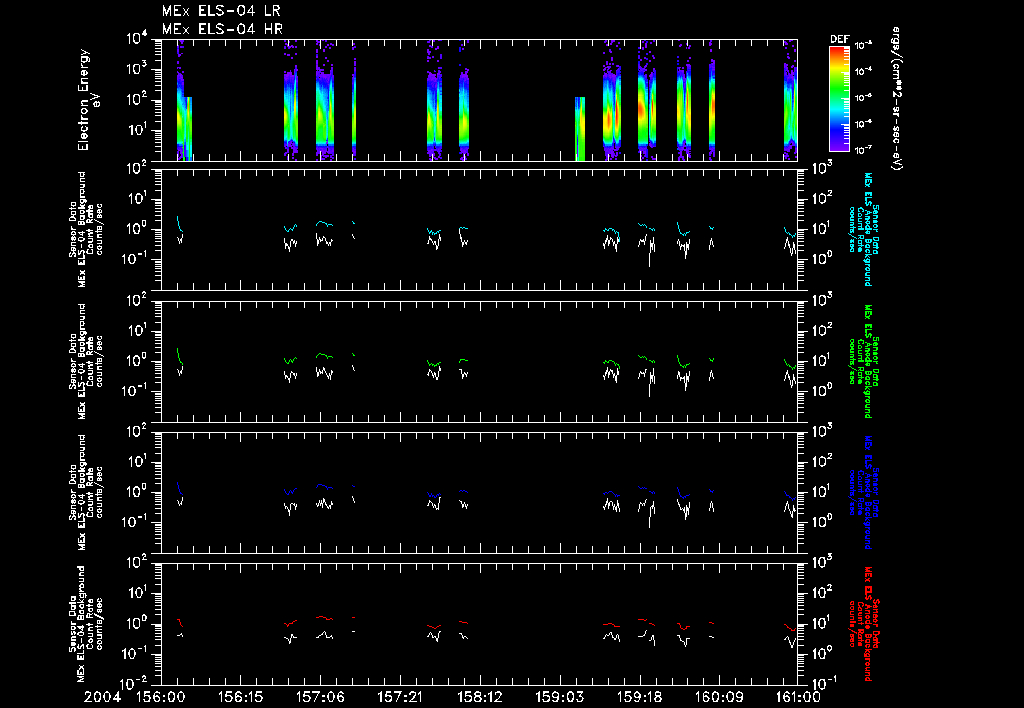Click the 10^4 tick label on the spectrogram axis
This screenshot has width=1024, height=708.
[x=136, y=39]
